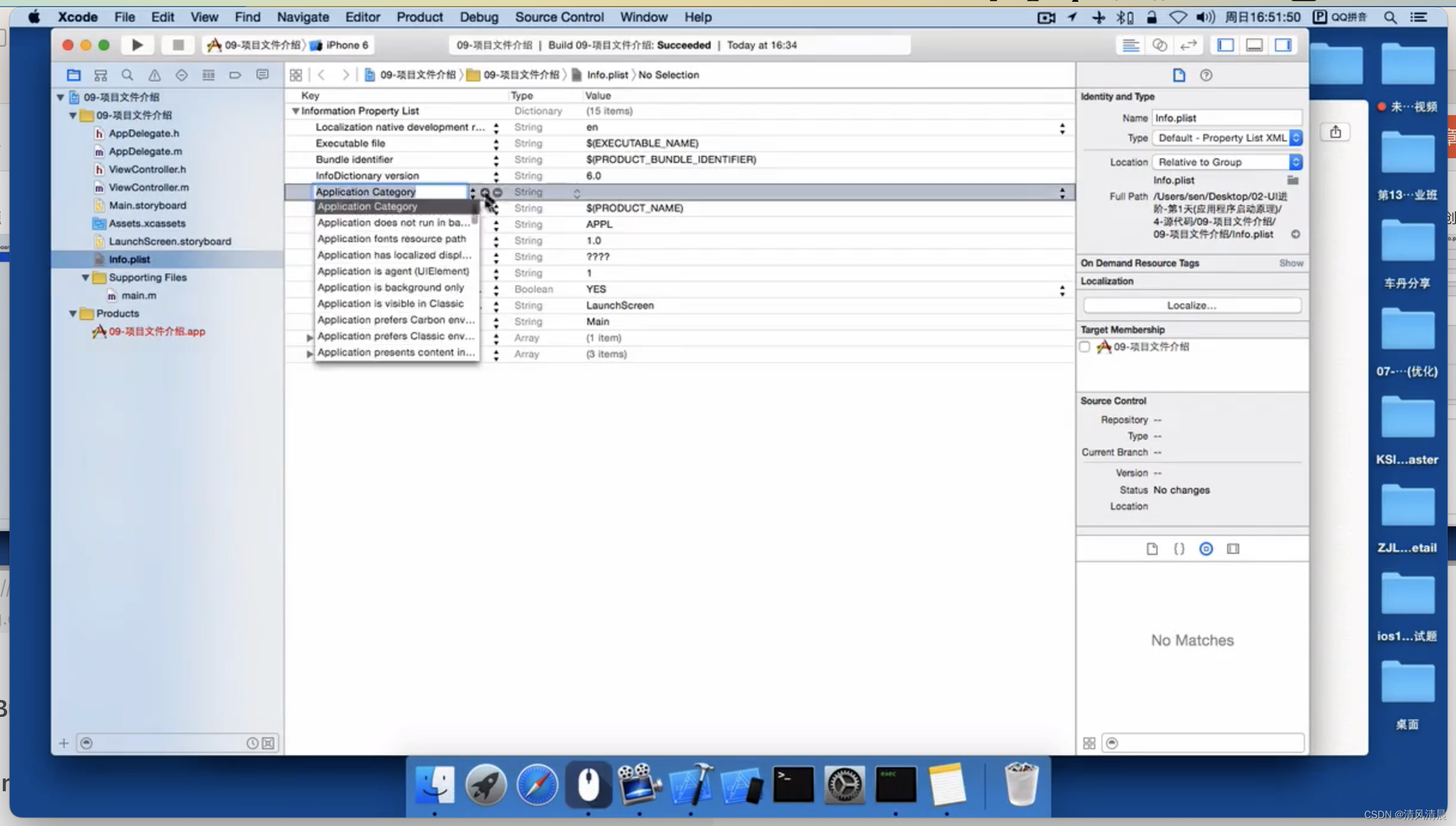Select the Stop button in toolbar
Viewport: 1456px width, 826px height.
[x=177, y=45]
